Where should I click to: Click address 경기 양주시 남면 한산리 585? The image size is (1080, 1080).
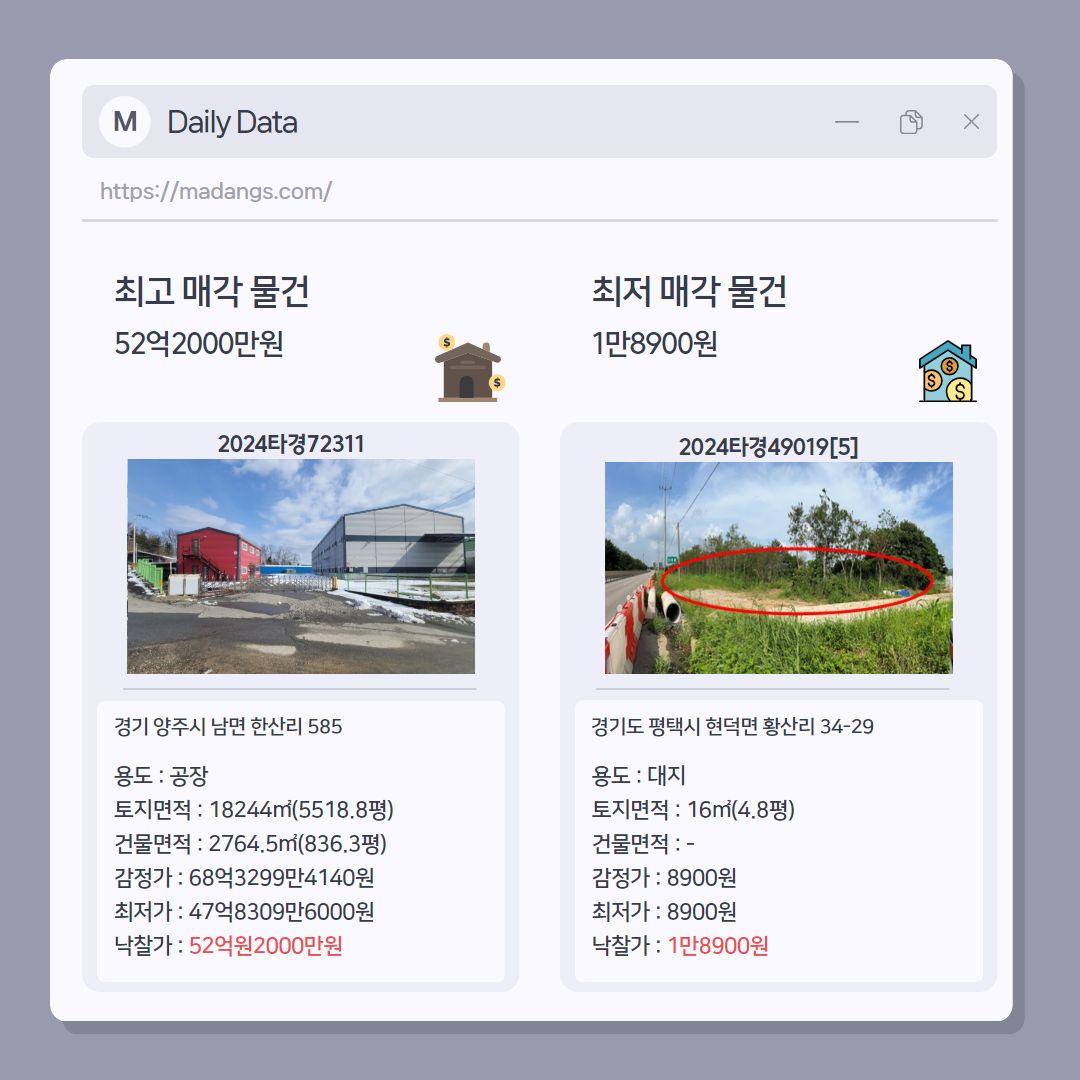[228, 727]
